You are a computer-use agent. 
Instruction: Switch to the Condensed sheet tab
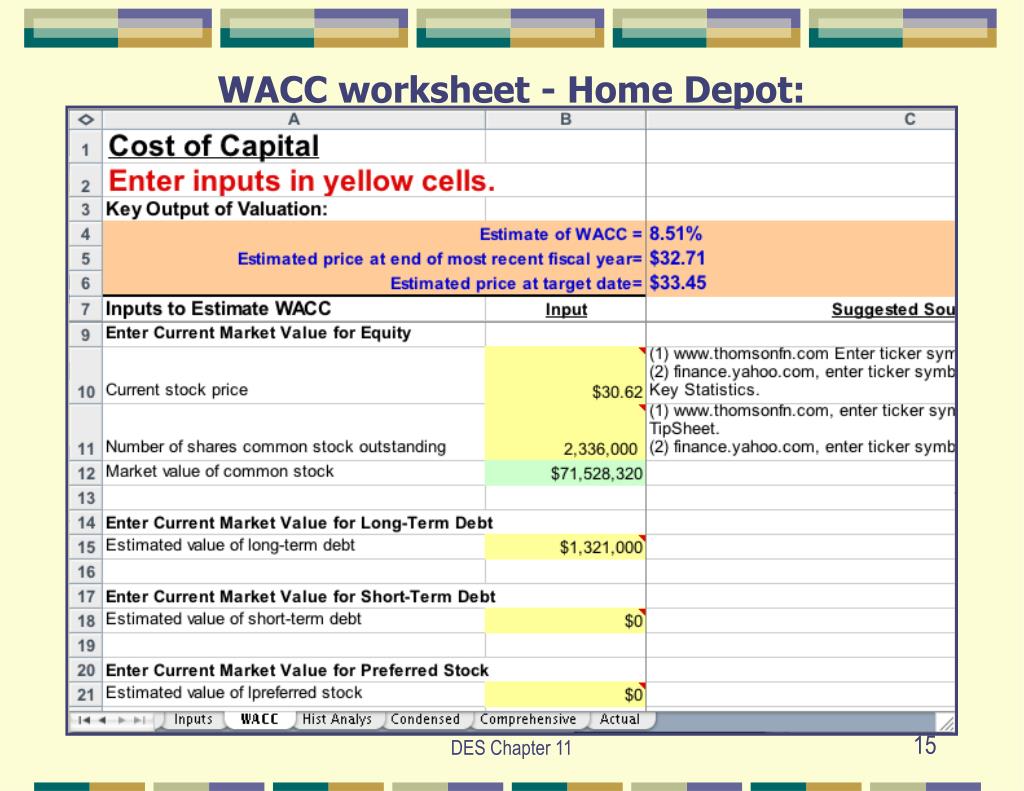pos(425,719)
